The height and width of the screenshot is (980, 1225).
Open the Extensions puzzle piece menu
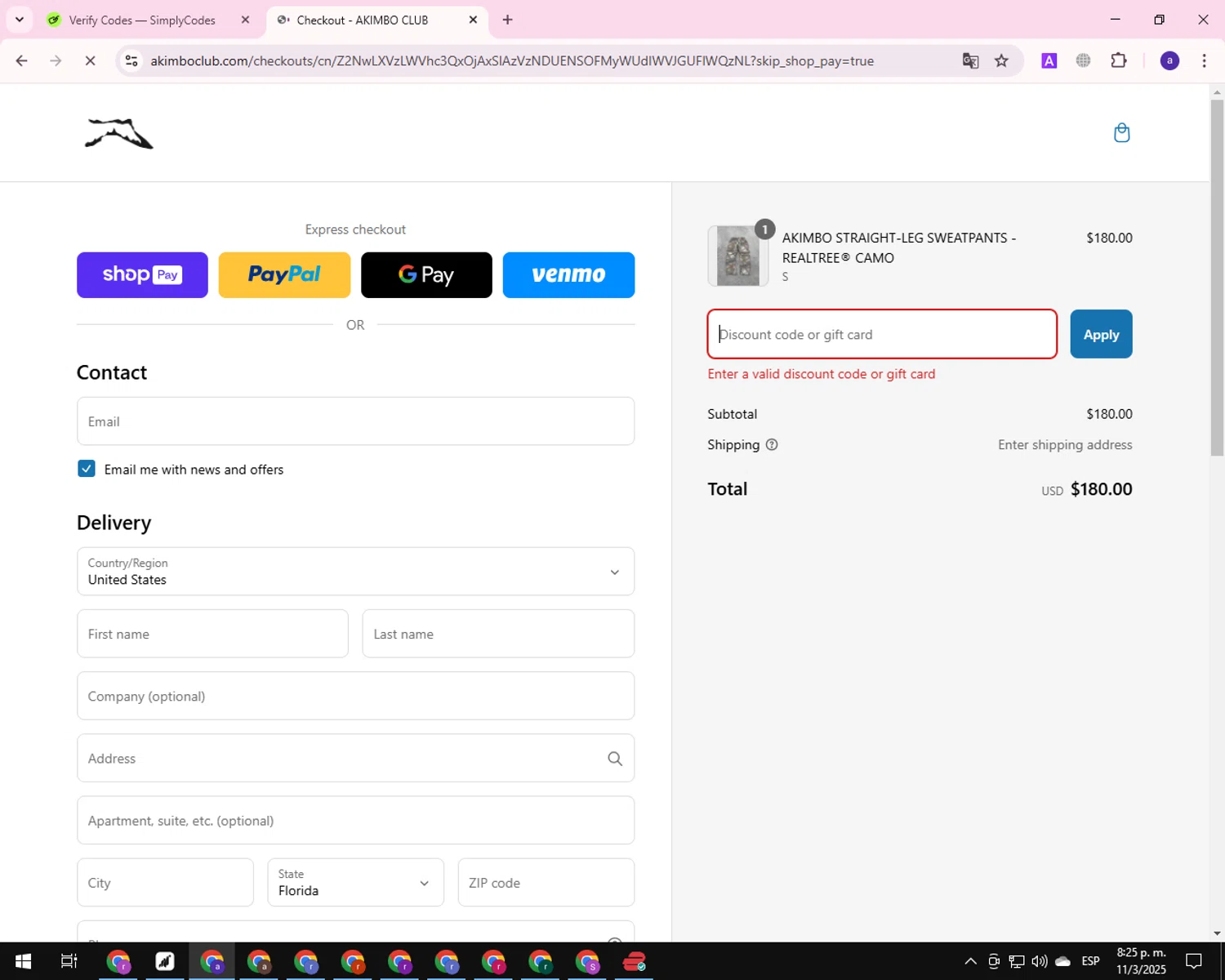click(x=1119, y=60)
